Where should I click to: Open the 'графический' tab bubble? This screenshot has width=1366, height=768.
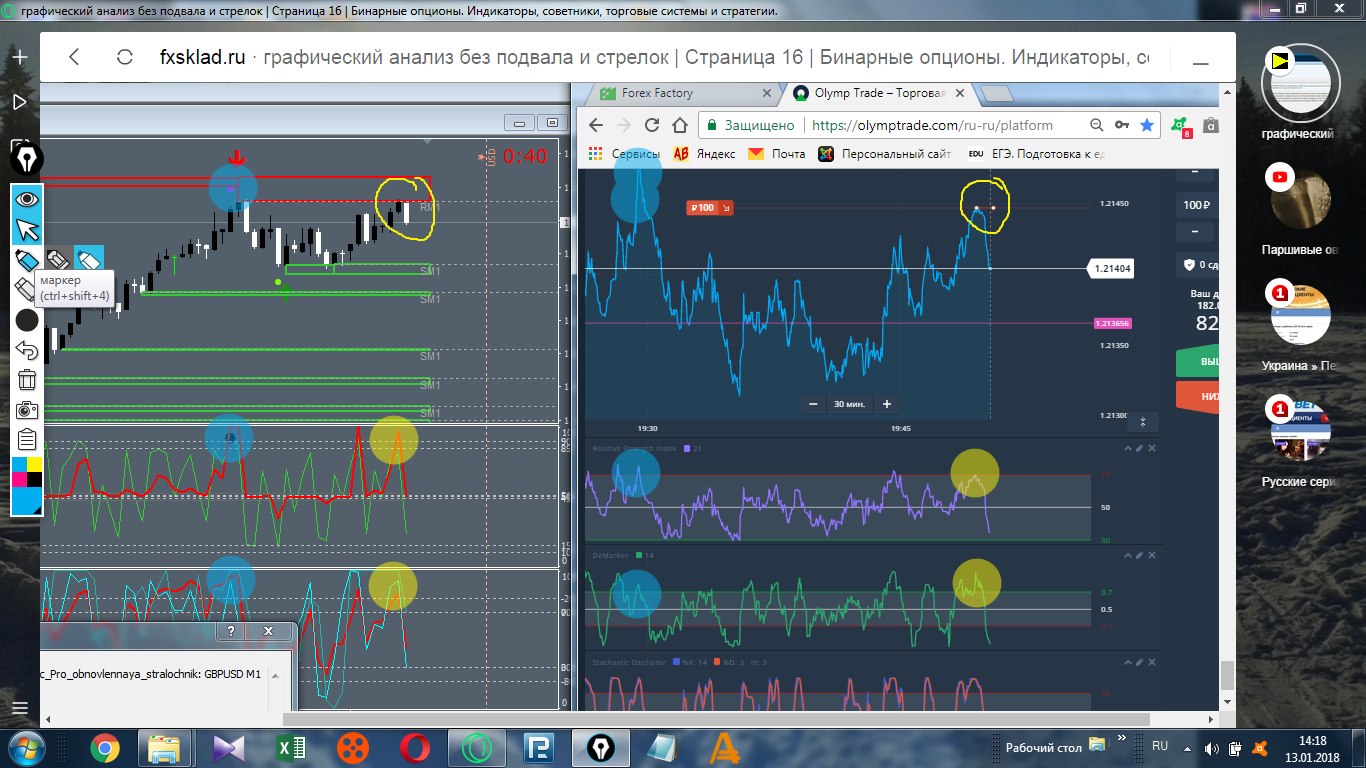click(x=1298, y=82)
